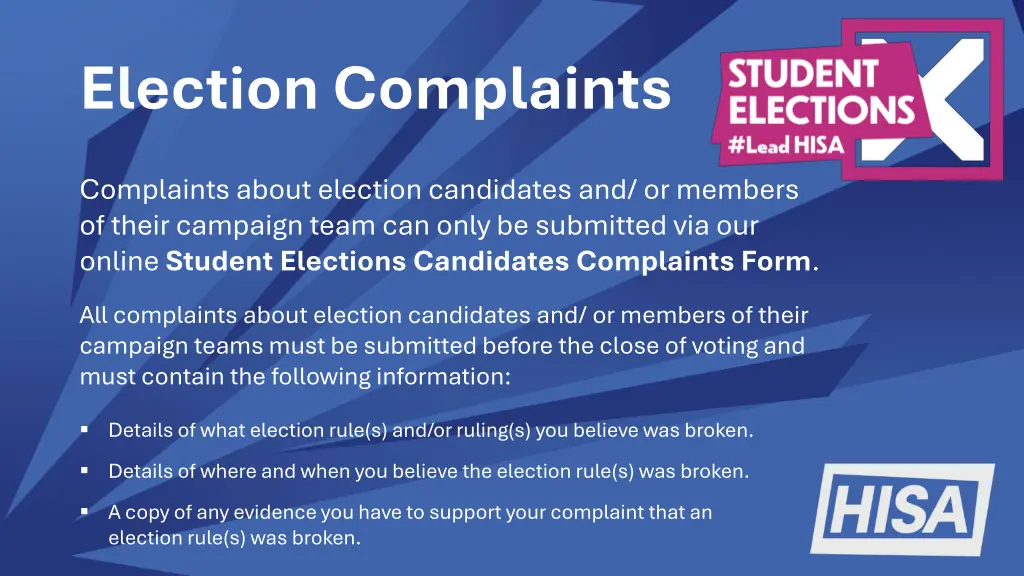This screenshot has width=1024, height=576.
Task: Click the word 'Complaints' in the title
Action: coord(502,88)
